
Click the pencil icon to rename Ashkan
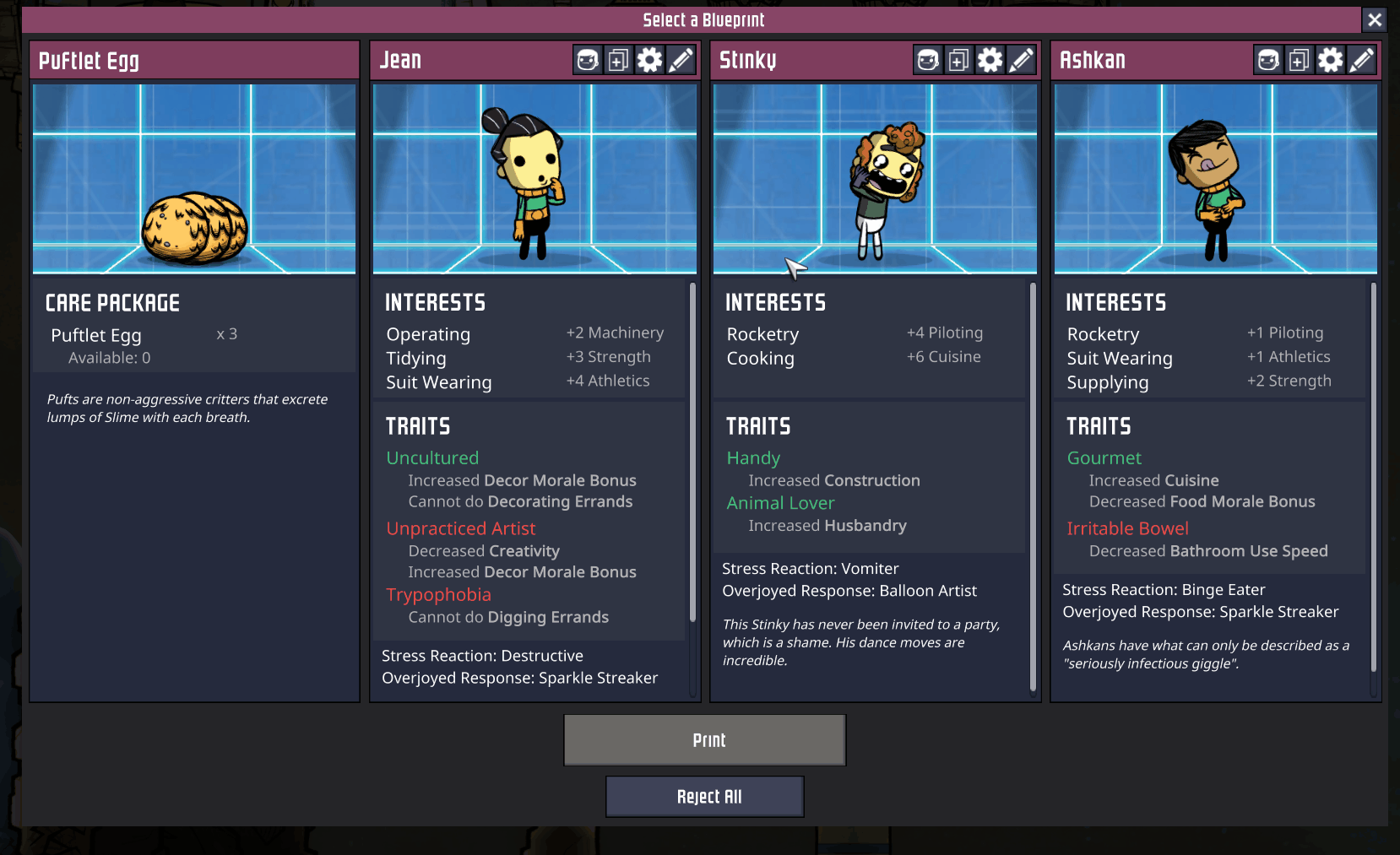tap(1361, 60)
